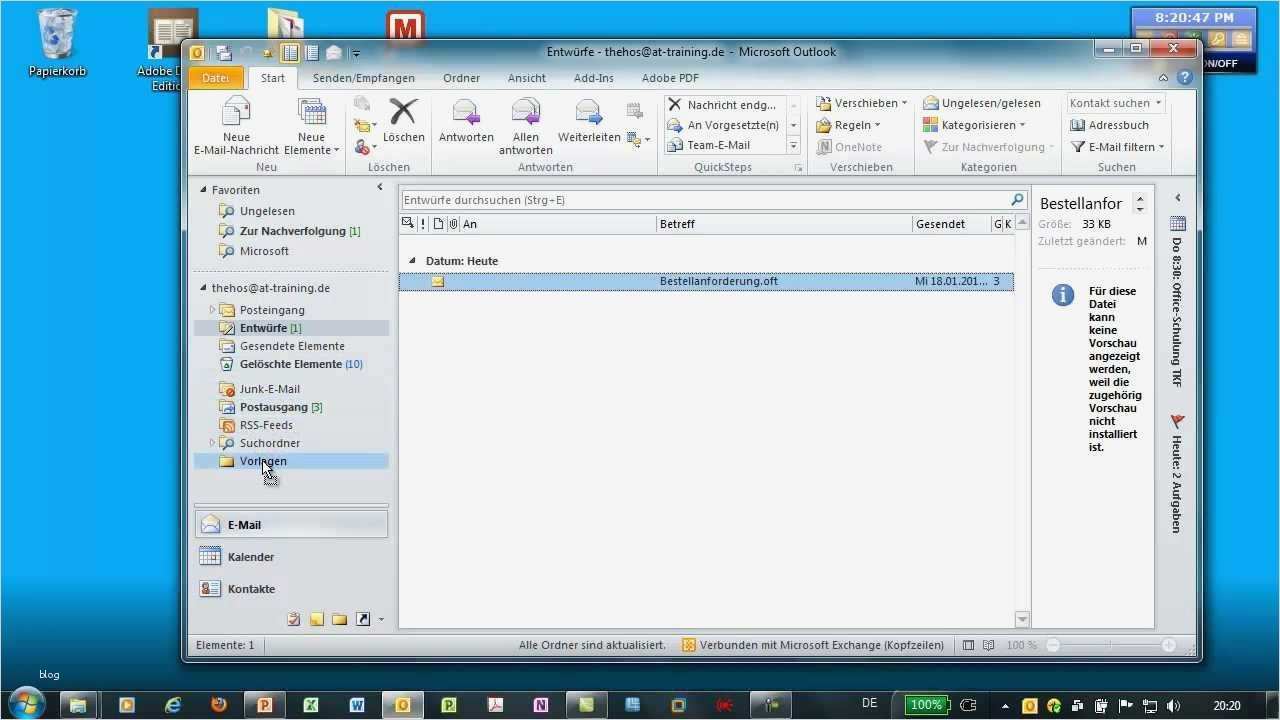Image resolution: width=1280 pixels, height=720 pixels.
Task: Choose the Team-E-Mail quick step
Action: point(723,145)
